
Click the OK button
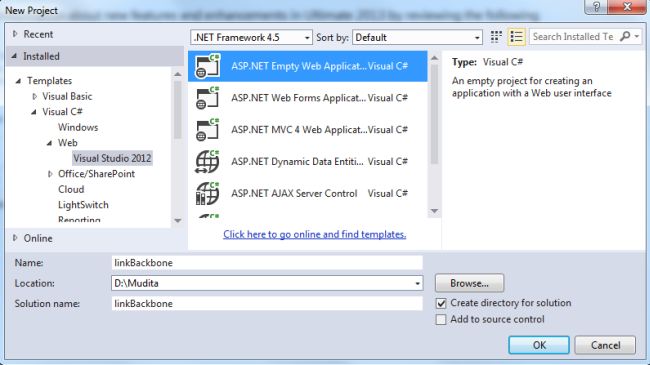click(539, 345)
